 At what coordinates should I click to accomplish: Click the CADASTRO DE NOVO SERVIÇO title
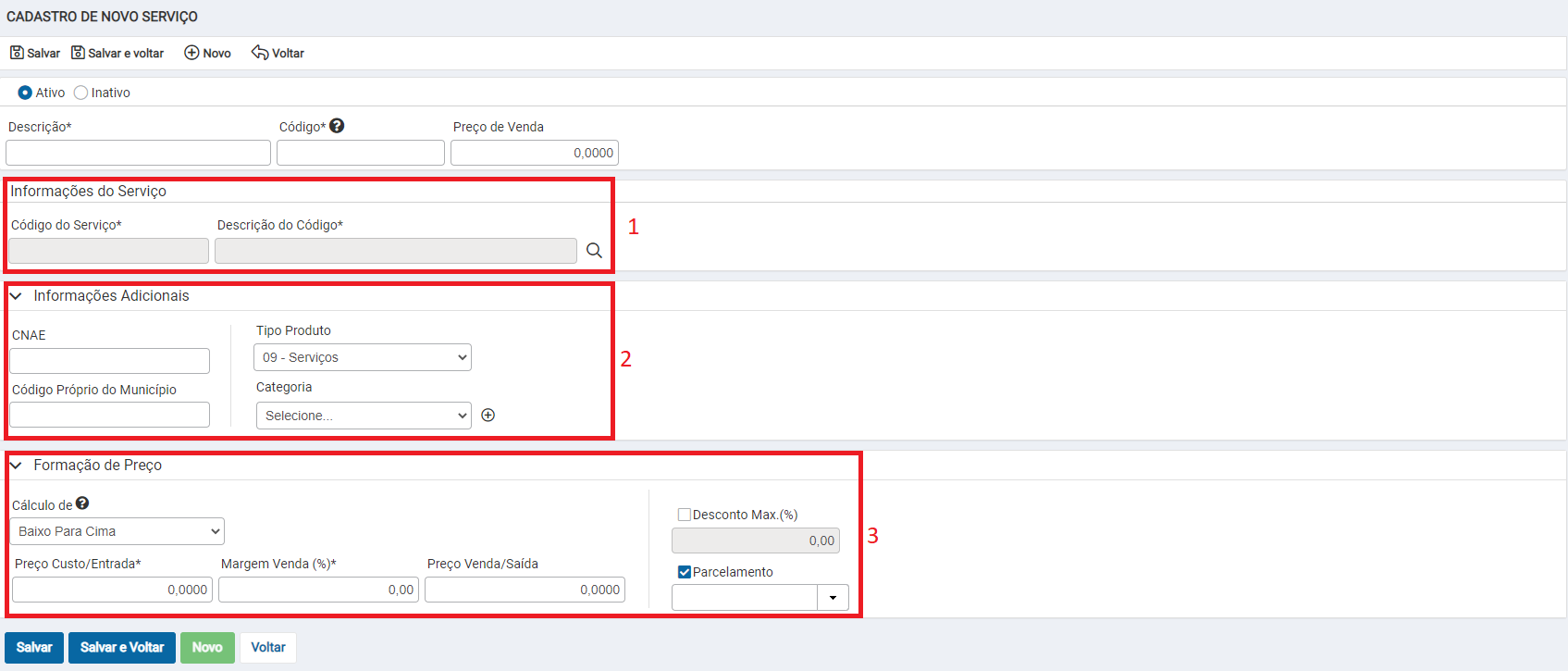(102, 17)
